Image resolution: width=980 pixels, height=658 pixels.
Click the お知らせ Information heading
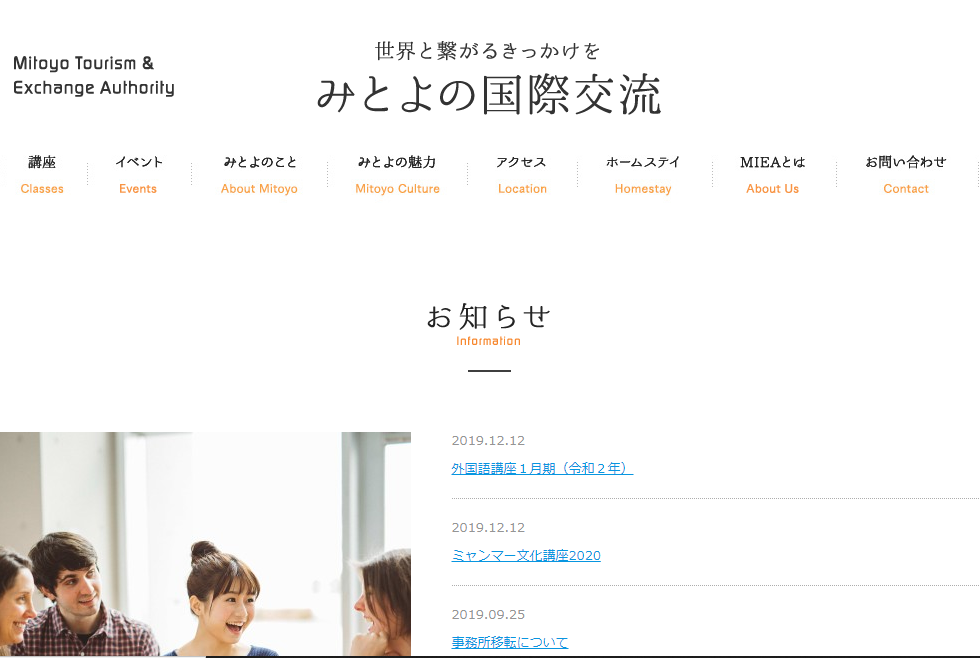(489, 324)
